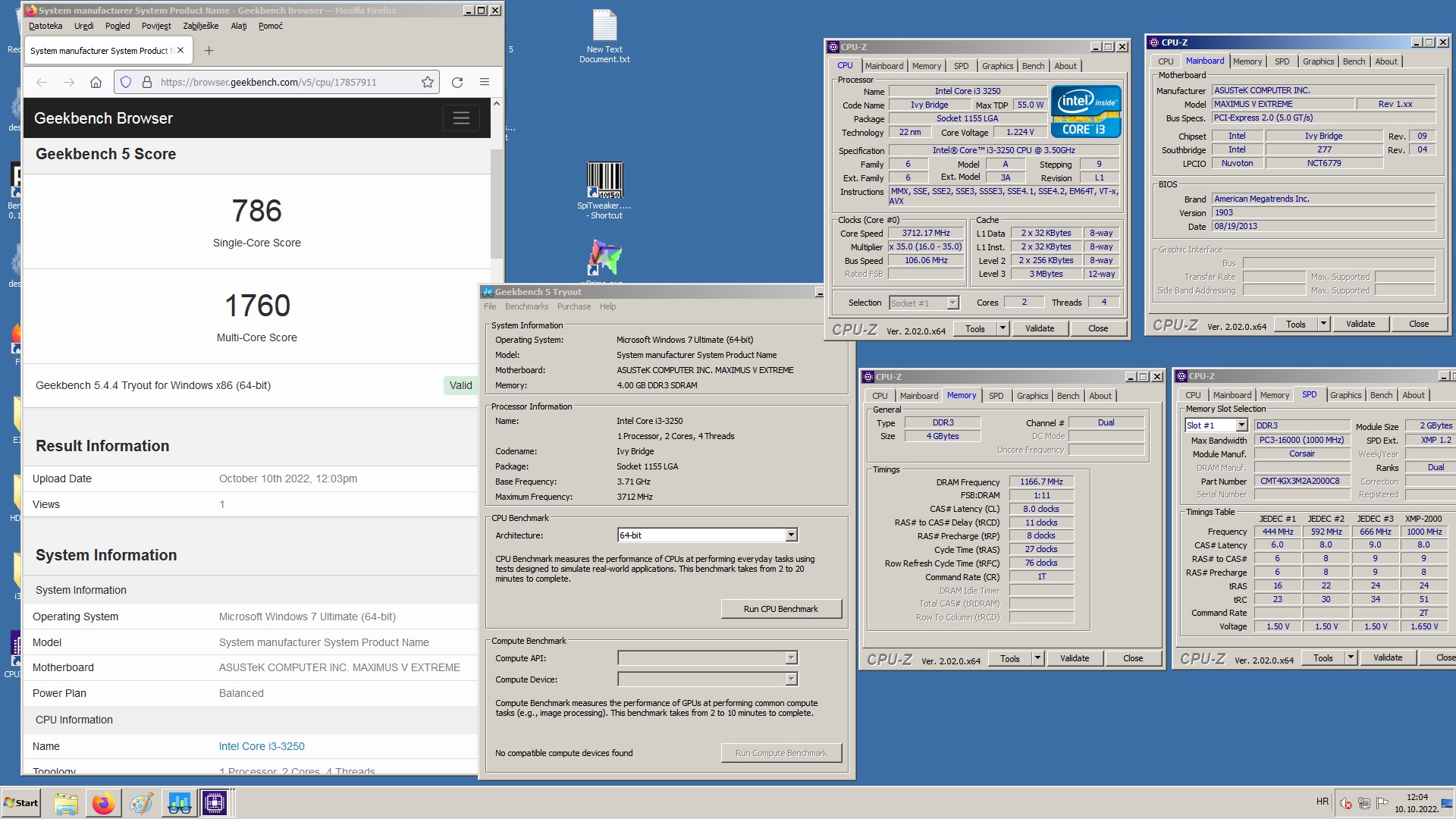Switch to Bench tab in CPU-Z CPU window

[x=1033, y=66]
